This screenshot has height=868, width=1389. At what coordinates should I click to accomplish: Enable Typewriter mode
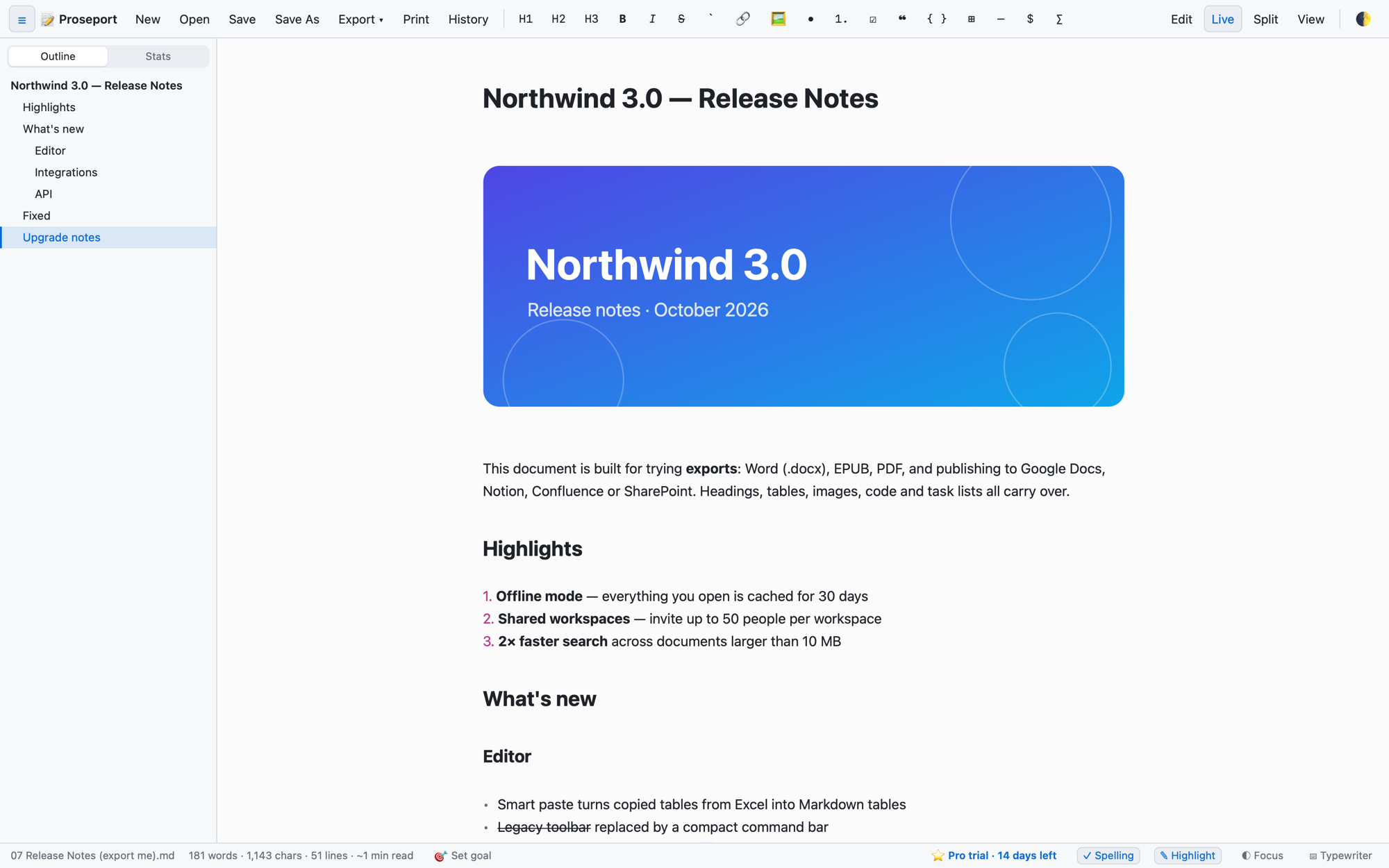click(1340, 856)
